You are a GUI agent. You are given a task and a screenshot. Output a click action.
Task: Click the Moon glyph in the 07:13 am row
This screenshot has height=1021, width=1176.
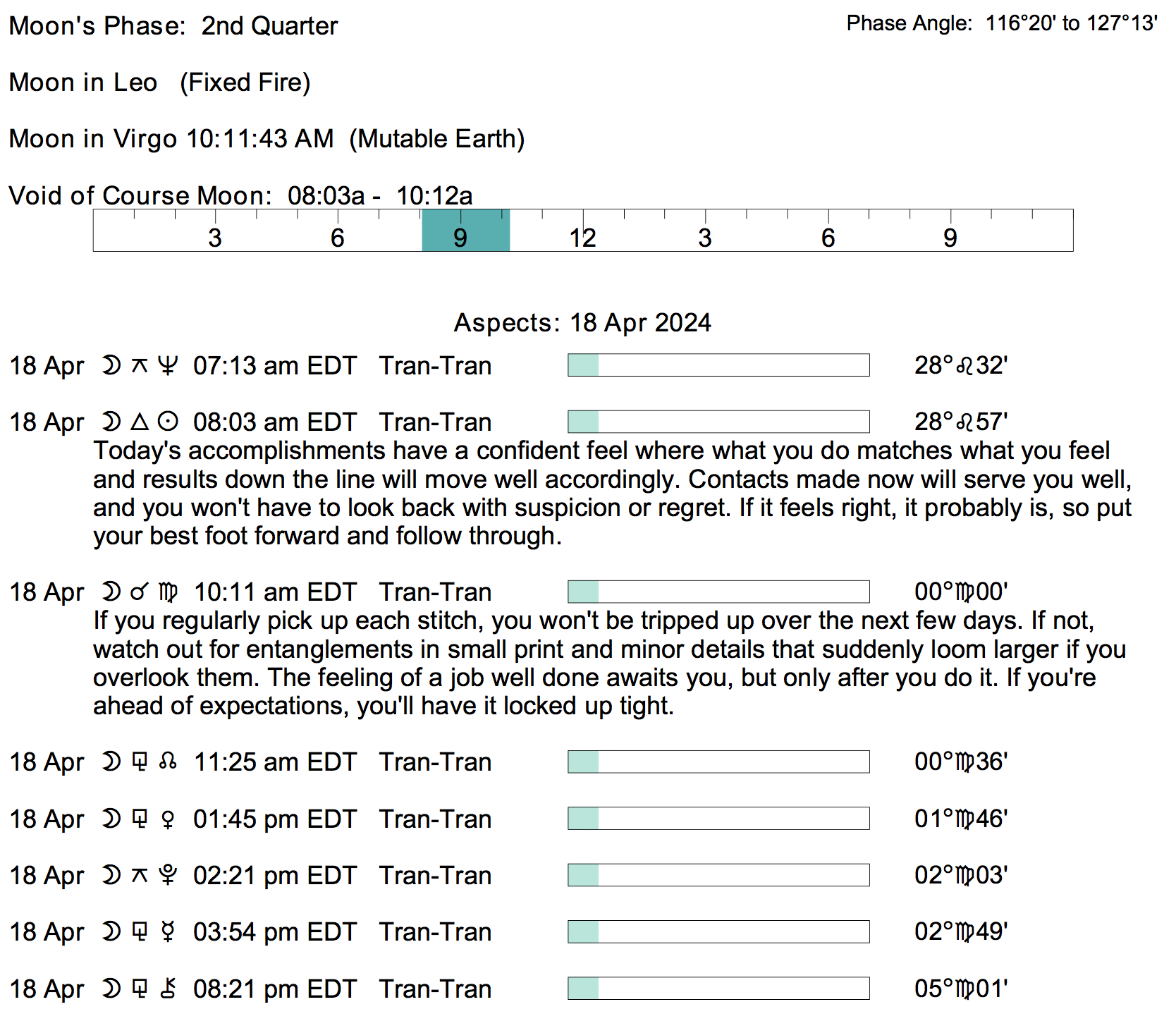point(111,365)
